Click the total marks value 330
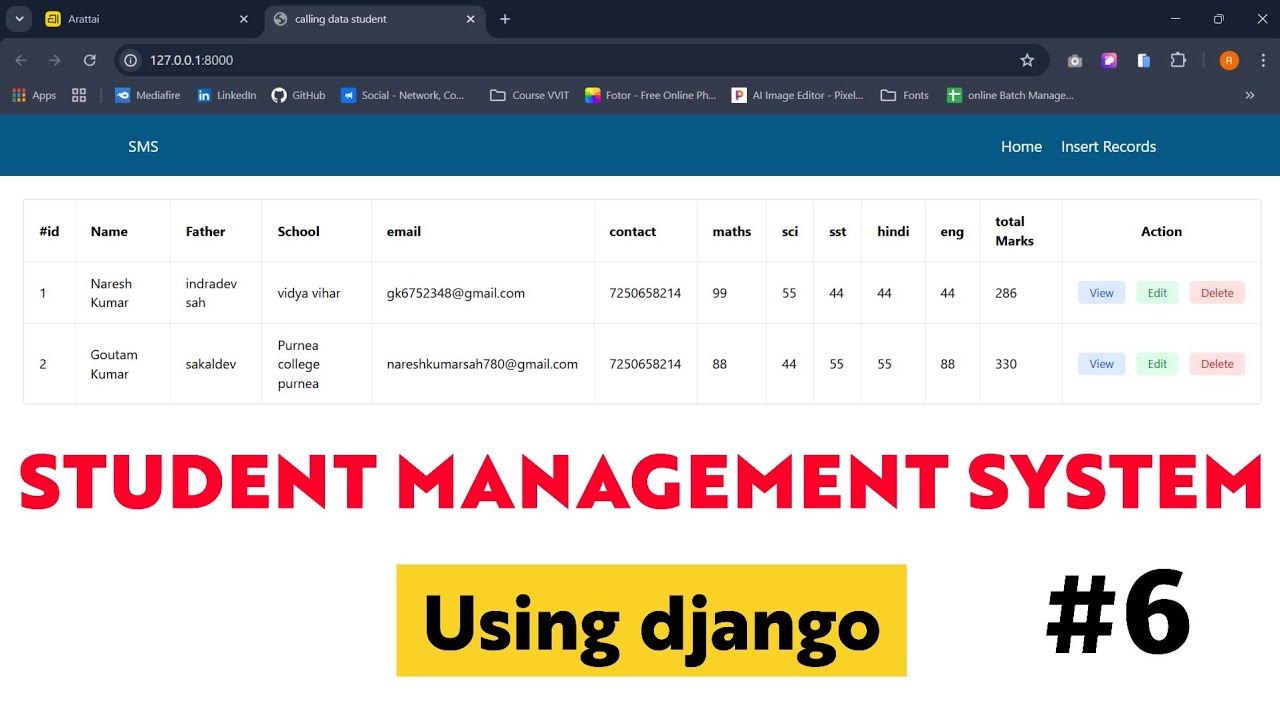Image resolution: width=1280 pixels, height=720 pixels. click(1006, 364)
